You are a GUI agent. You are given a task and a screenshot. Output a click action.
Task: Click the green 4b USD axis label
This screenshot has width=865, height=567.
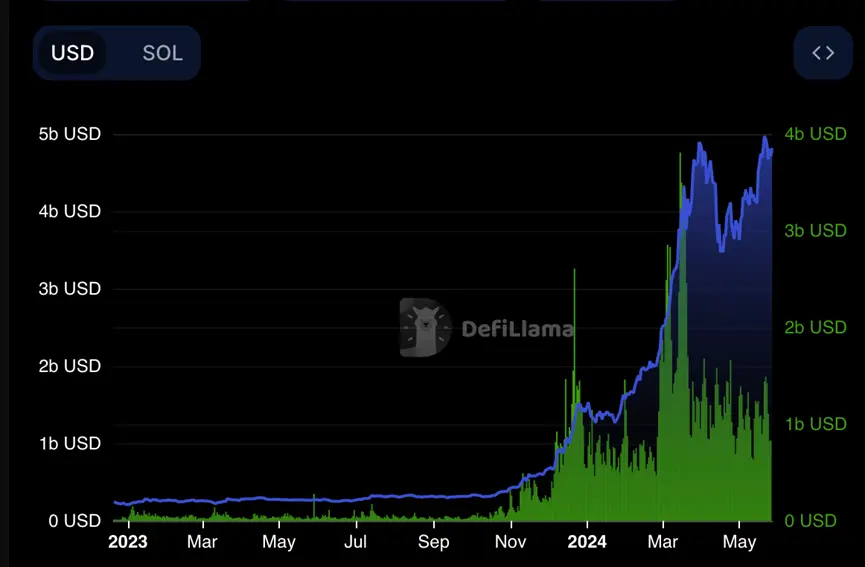pyautogui.click(x=815, y=134)
